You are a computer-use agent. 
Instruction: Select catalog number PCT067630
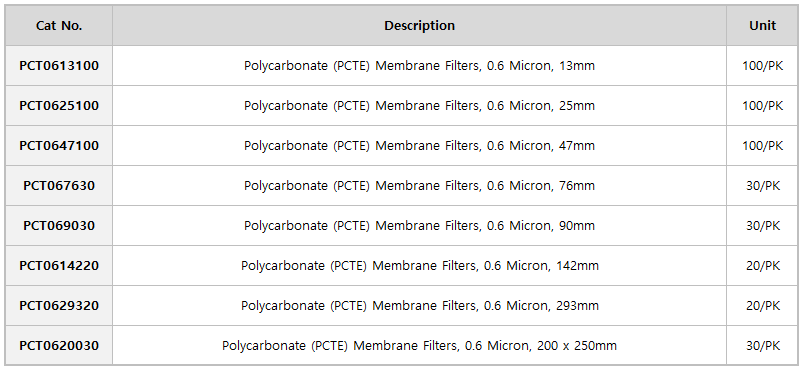click(x=59, y=185)
